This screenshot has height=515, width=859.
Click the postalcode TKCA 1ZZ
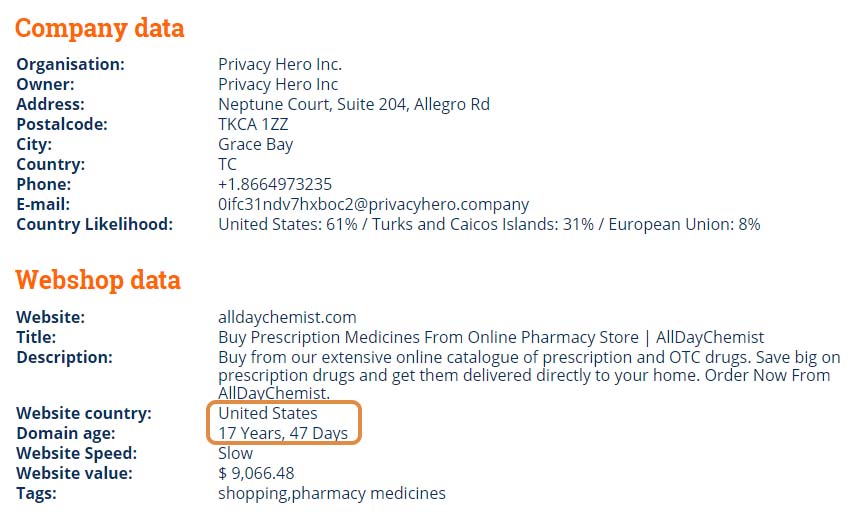click(x=253, y=124)
